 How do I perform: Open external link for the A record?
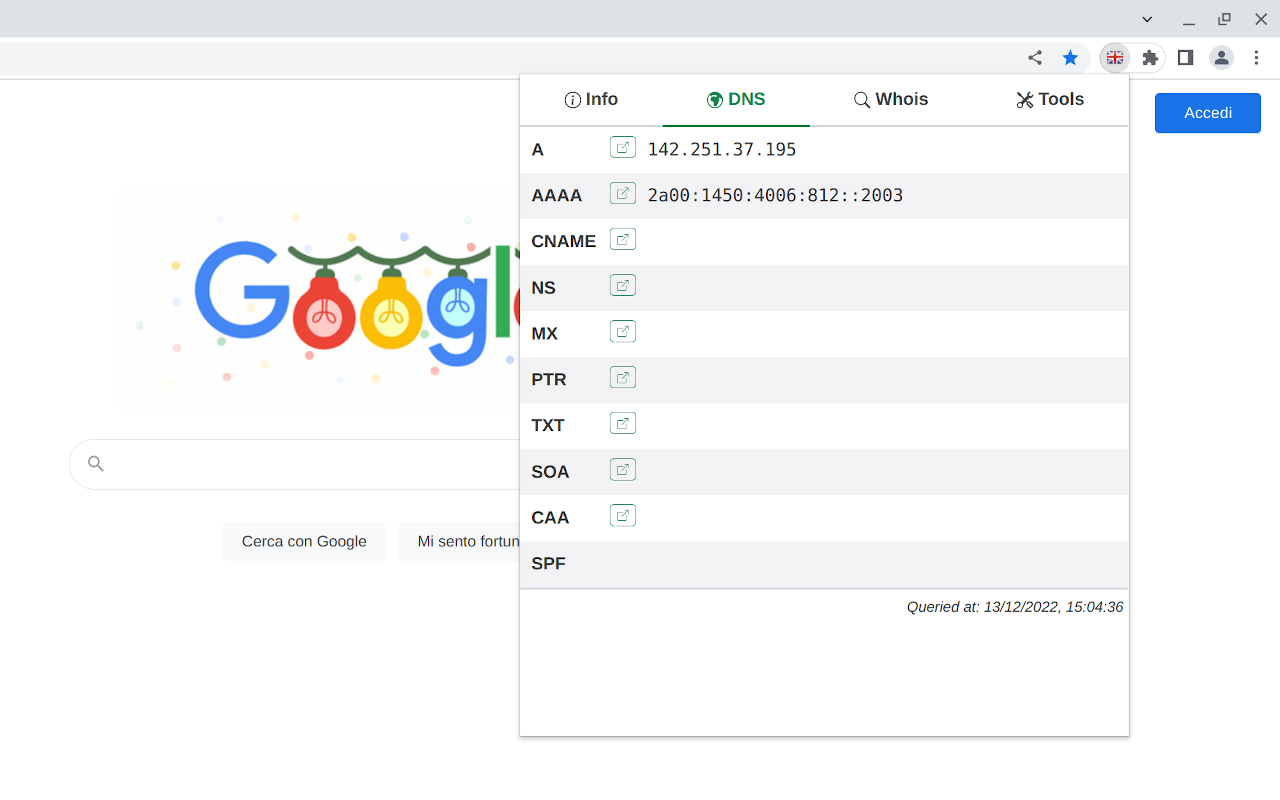click(622, 146)
